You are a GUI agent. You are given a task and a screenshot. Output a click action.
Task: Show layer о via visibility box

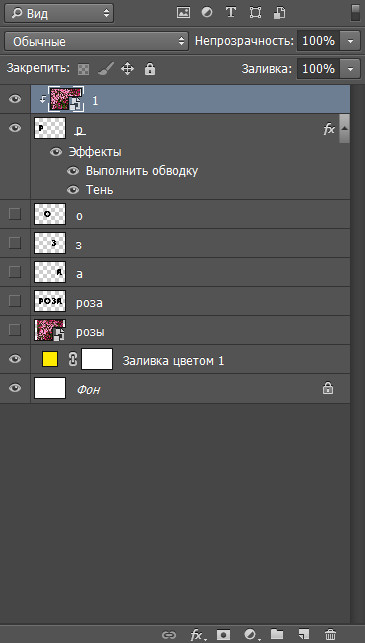[15, 214]
